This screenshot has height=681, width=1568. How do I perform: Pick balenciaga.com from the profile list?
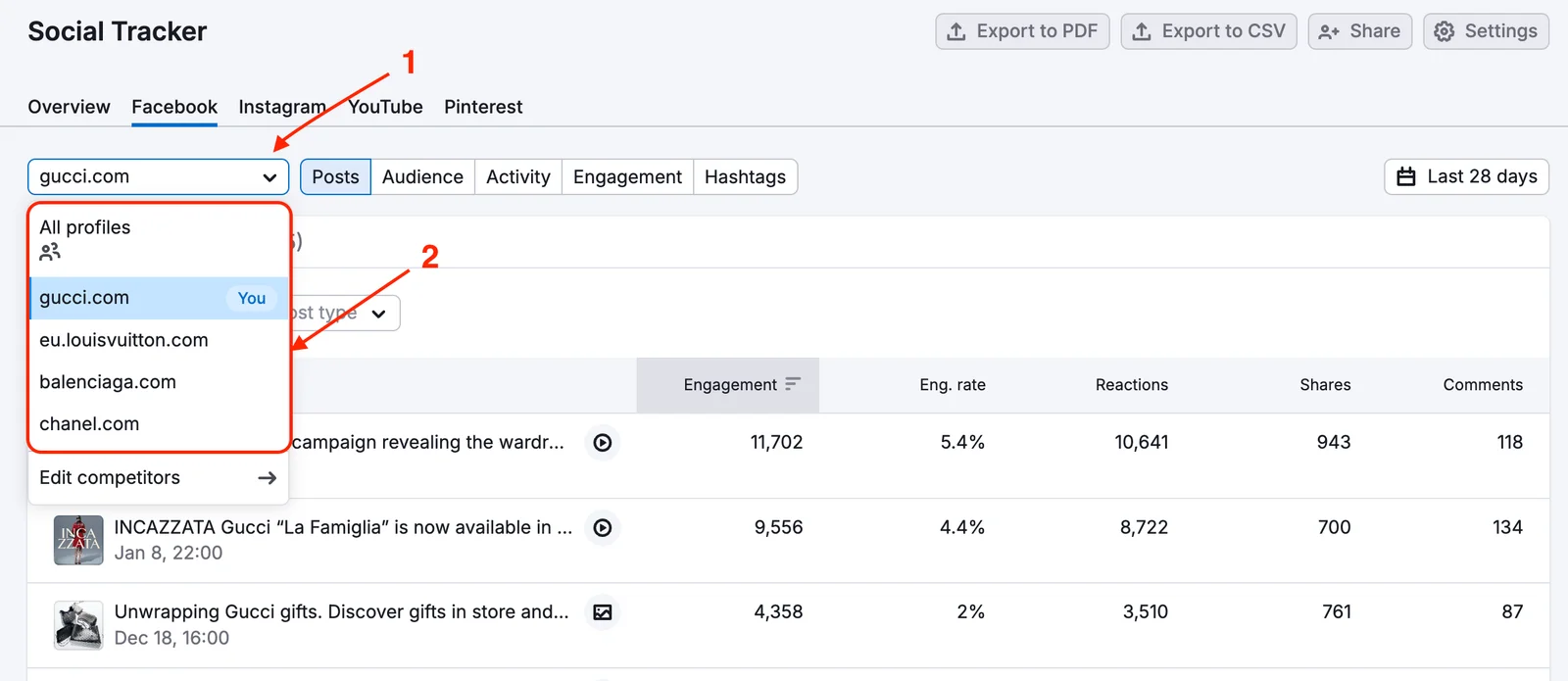coord(159,382)
